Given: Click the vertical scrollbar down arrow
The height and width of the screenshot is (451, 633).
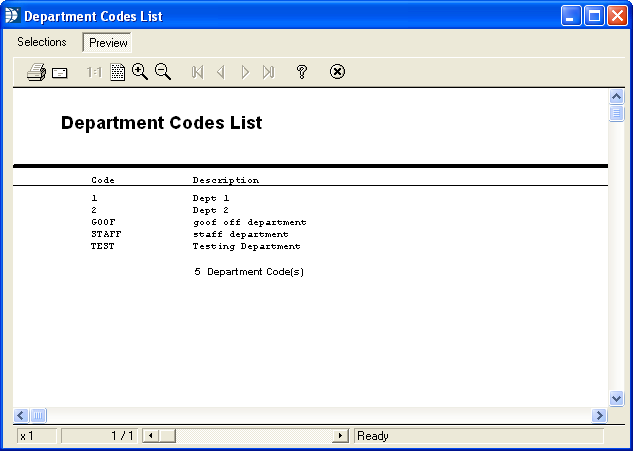Looking at the screenshot, I should coord(616,399).
